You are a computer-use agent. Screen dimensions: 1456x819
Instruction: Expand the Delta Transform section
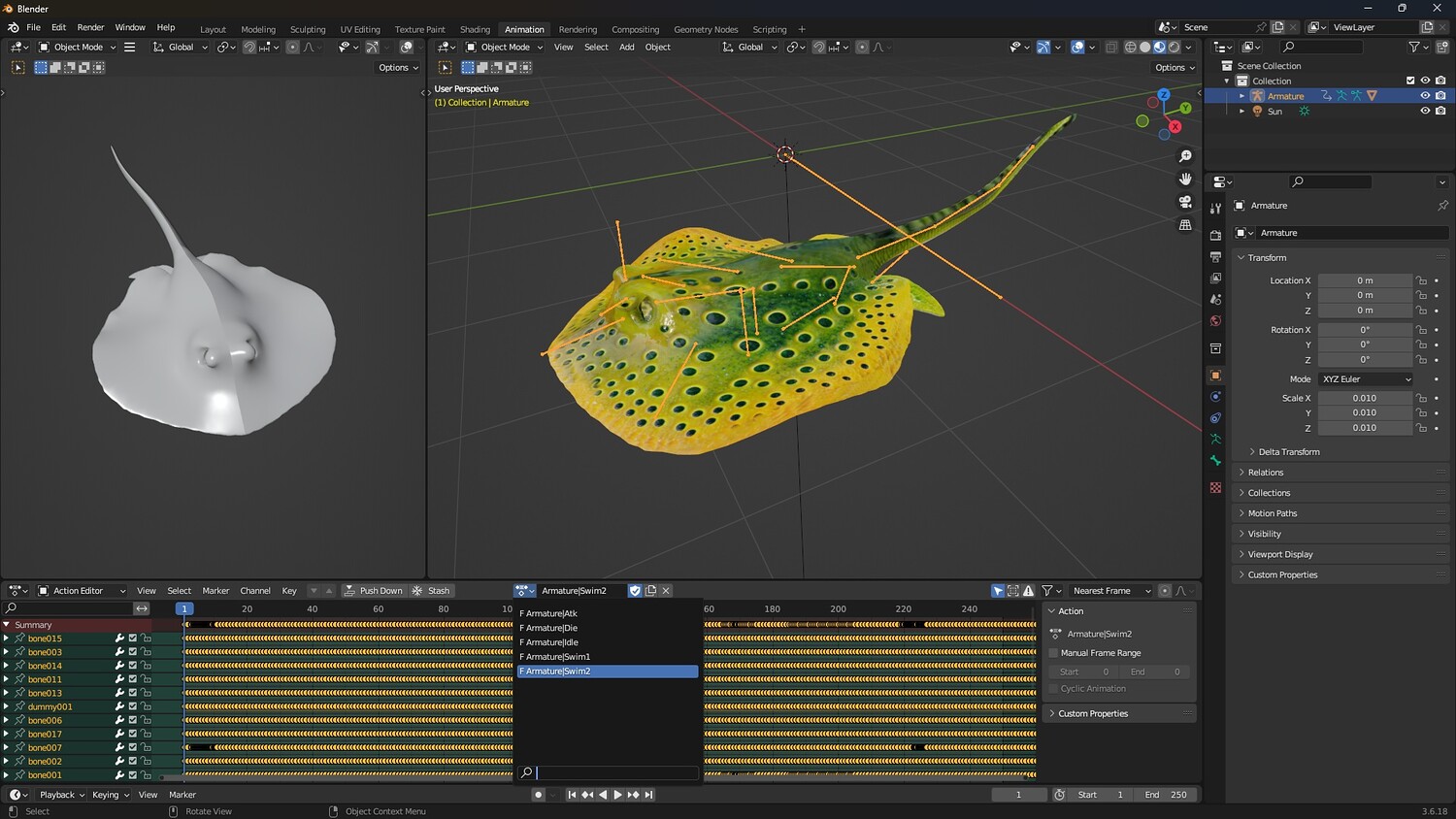coord(1288,452)
